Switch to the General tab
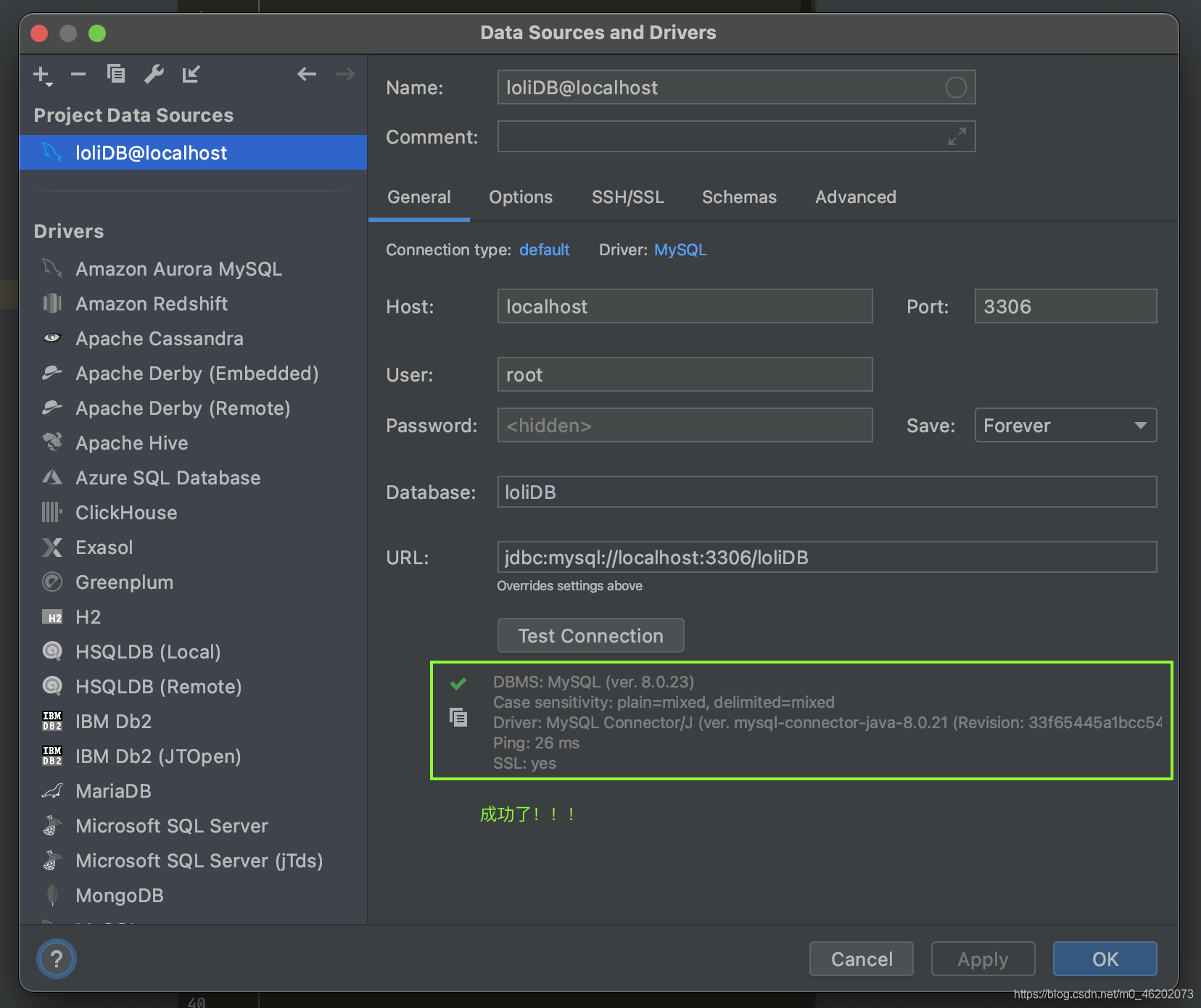This screenshot has height=1008, width=1201. [419, 197]
